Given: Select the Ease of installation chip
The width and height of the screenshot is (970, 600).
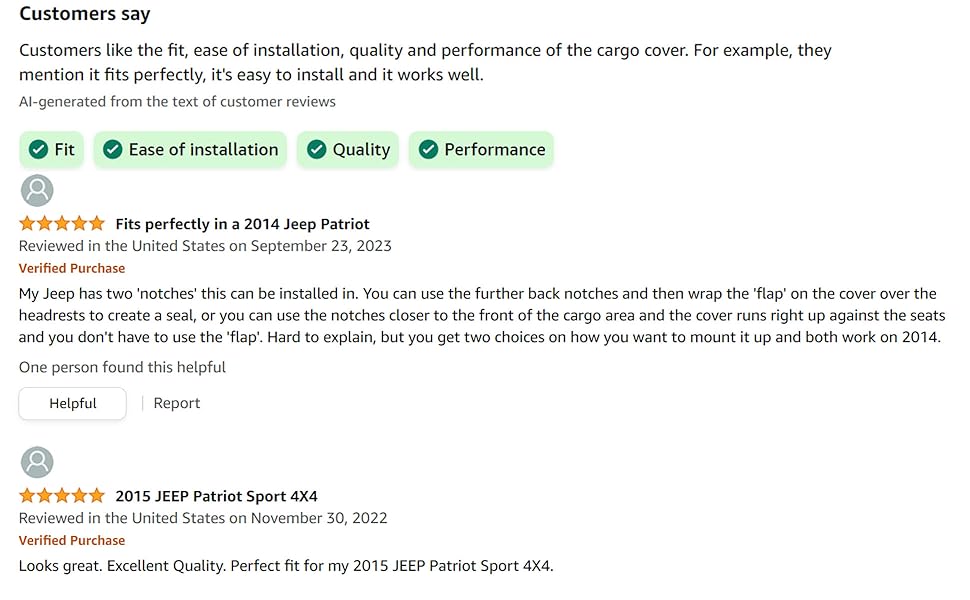Looking at the screenshot, I should [x=191, y=149].
